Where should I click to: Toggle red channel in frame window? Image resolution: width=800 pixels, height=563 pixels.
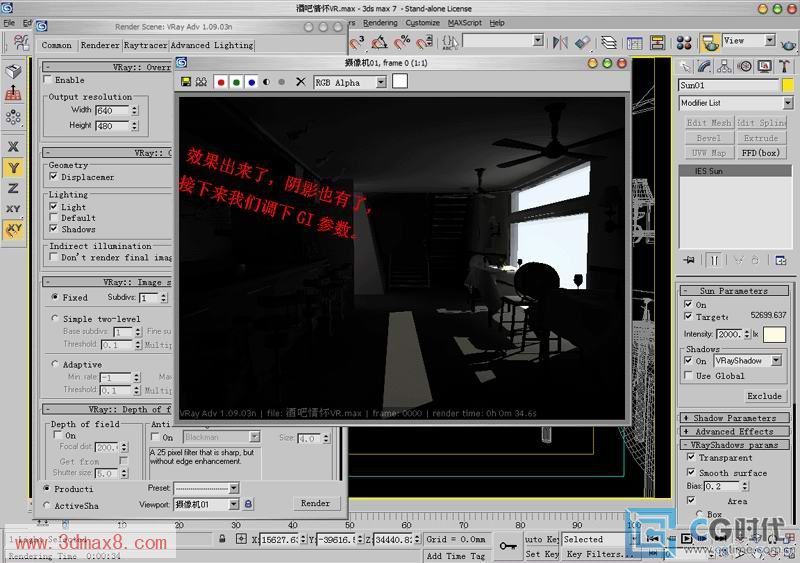click(x=221, y=82)
